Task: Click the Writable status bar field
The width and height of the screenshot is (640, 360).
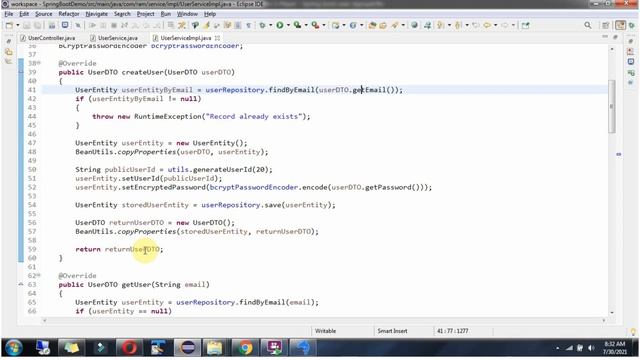Action: pos(325,331)
